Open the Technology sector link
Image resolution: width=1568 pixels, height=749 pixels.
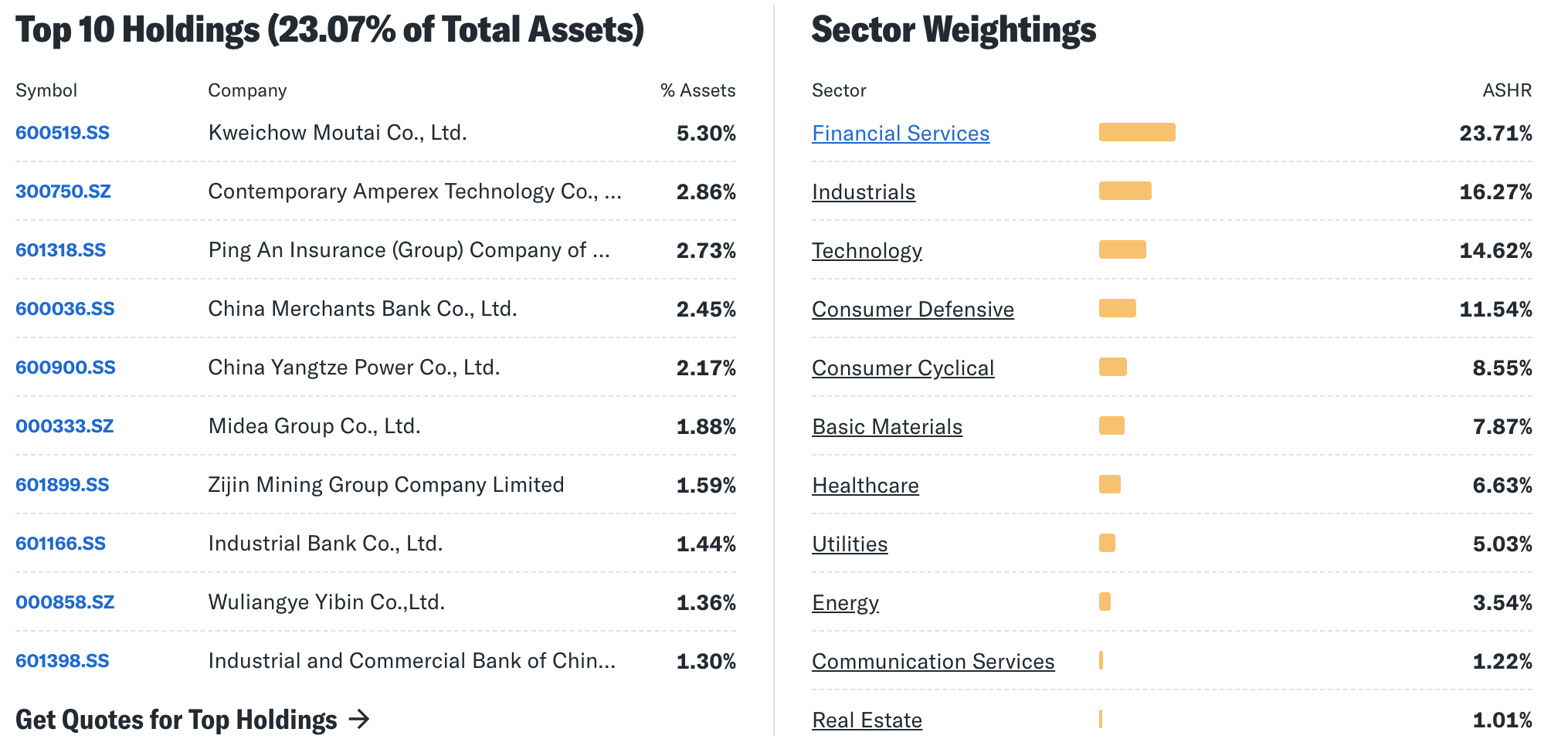[867, 251]
